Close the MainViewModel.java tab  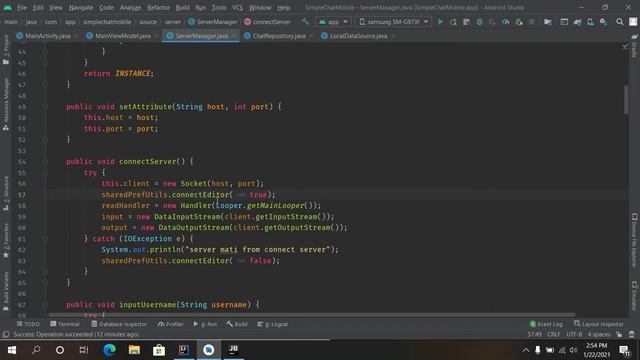coord(156,36)
